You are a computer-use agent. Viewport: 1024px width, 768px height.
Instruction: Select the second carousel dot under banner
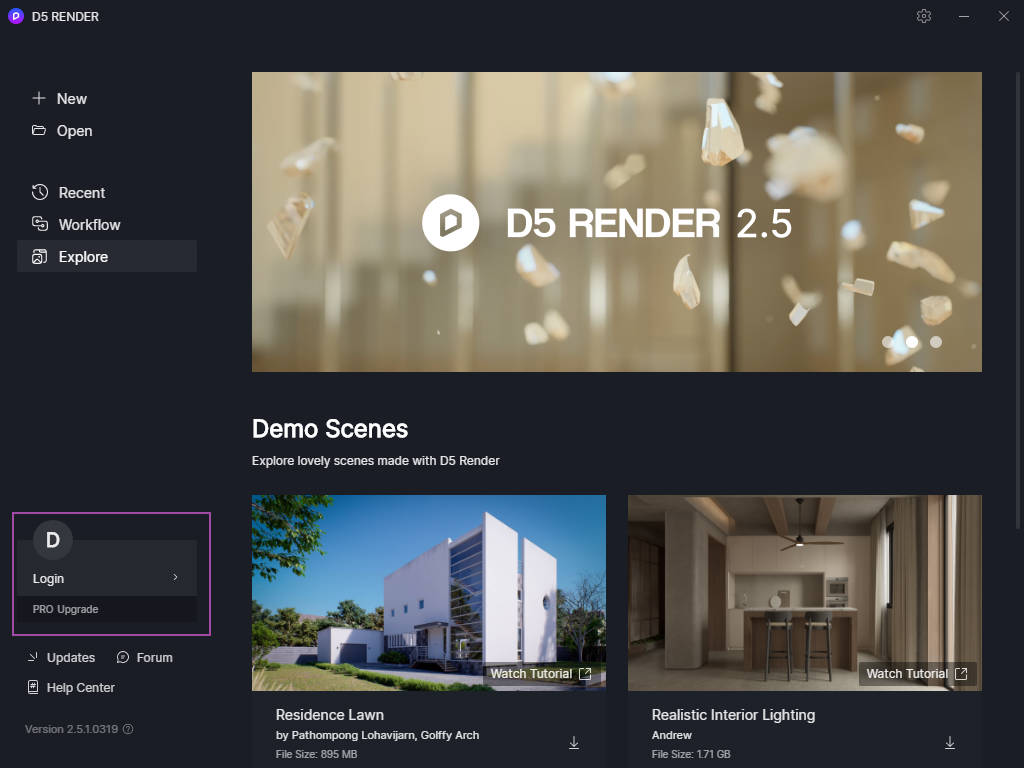911,341
